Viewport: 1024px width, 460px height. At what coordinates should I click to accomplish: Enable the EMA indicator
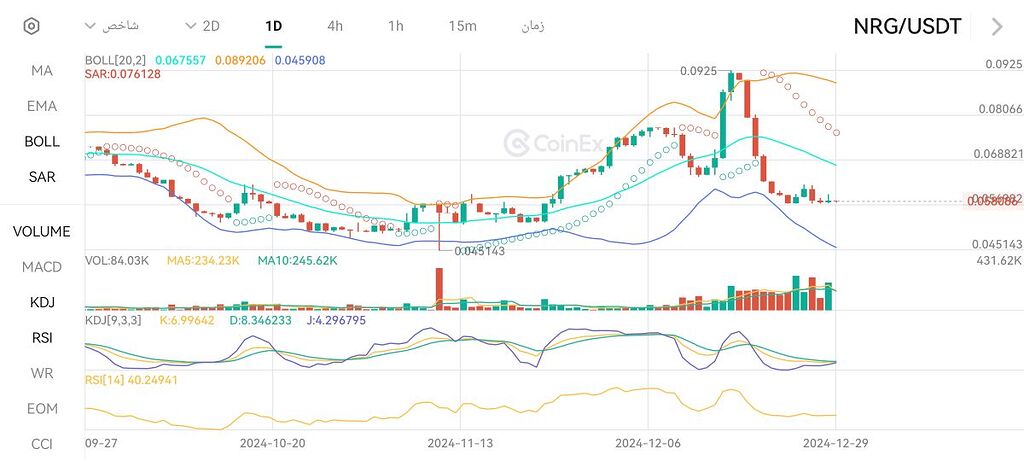click(x=42, y=106)
